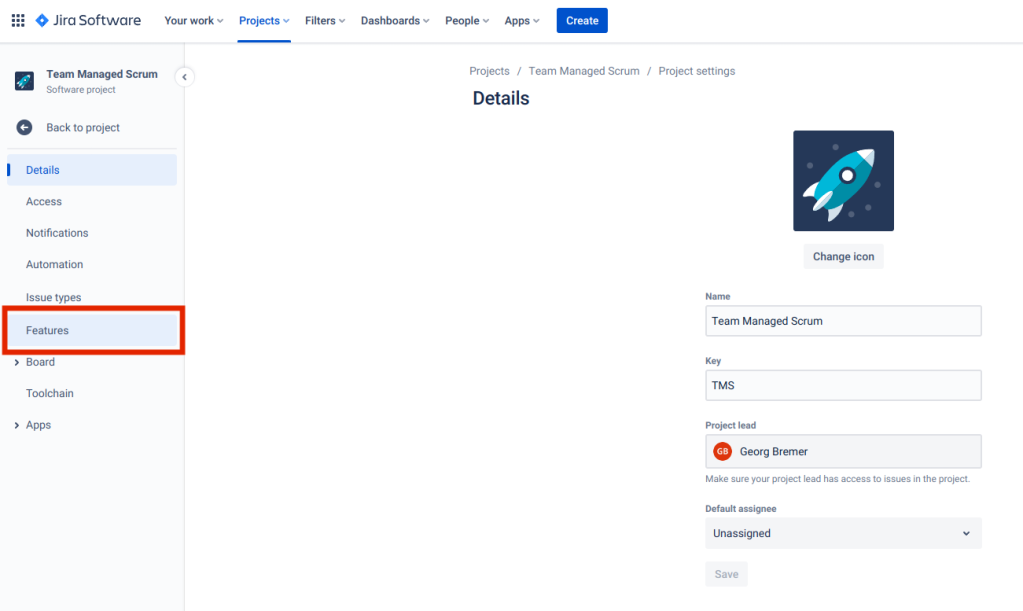Select Details in the settings sidebar
This screenshot has height=611, width=1023.
(92, 170)
